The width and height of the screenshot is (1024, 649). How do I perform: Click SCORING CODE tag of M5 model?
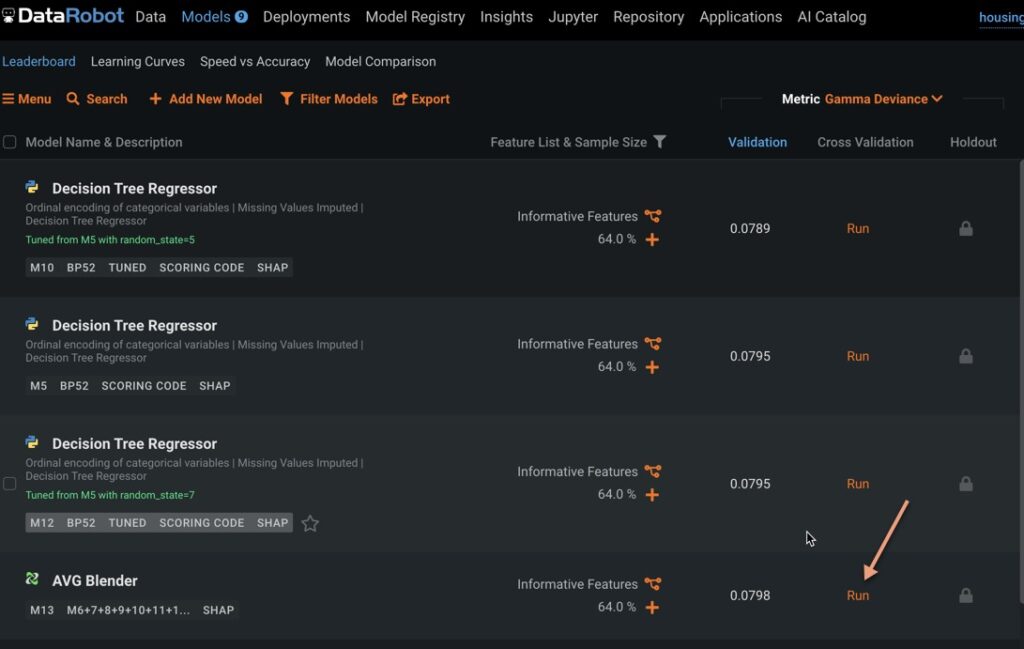(144, 386)
